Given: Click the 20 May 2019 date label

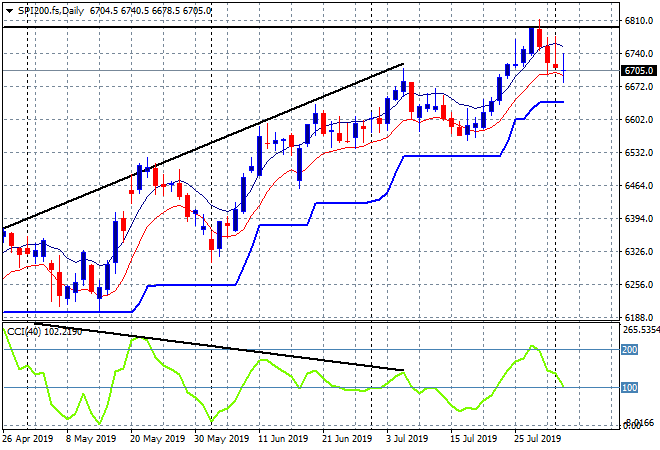Looking at the screenshot, I should pos(157,439).
